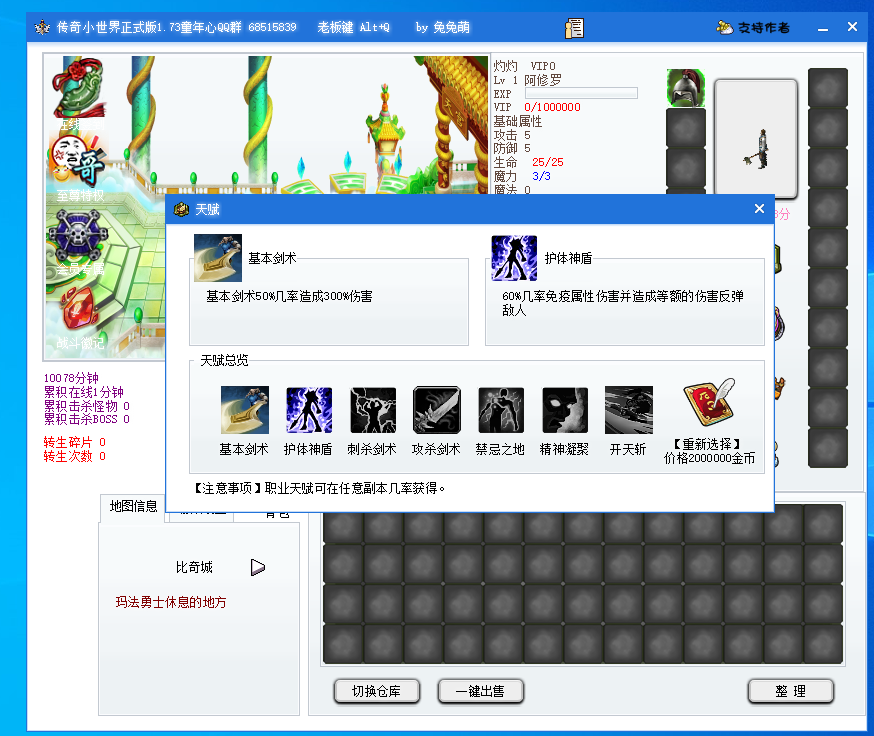The width and height of the screenshot is (874, 736).
Task: Open the 在线签到 jade icon
Action: (79, 90)
